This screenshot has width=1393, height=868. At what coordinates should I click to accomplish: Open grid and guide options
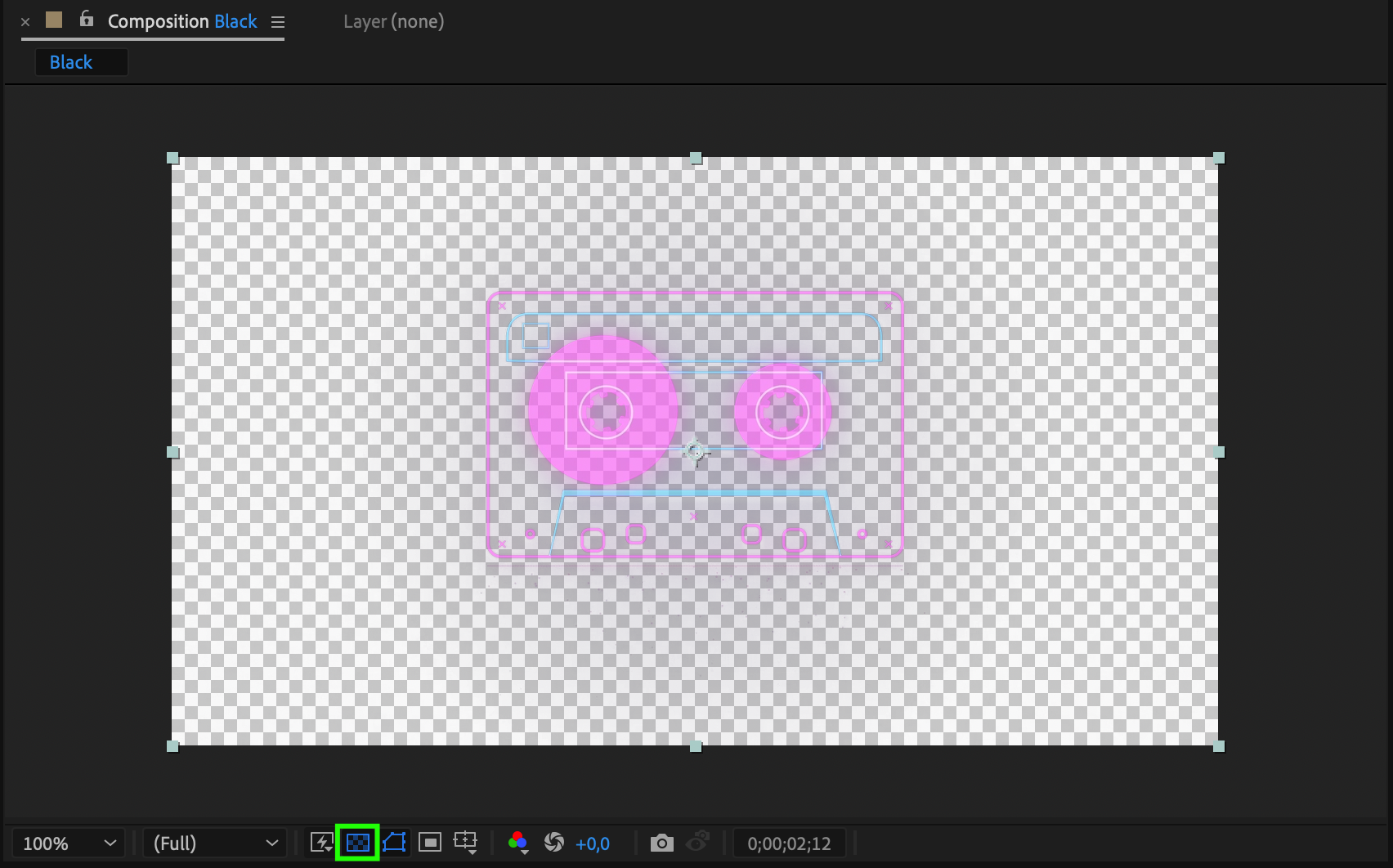pyautogui.click(x=466, y=843)
